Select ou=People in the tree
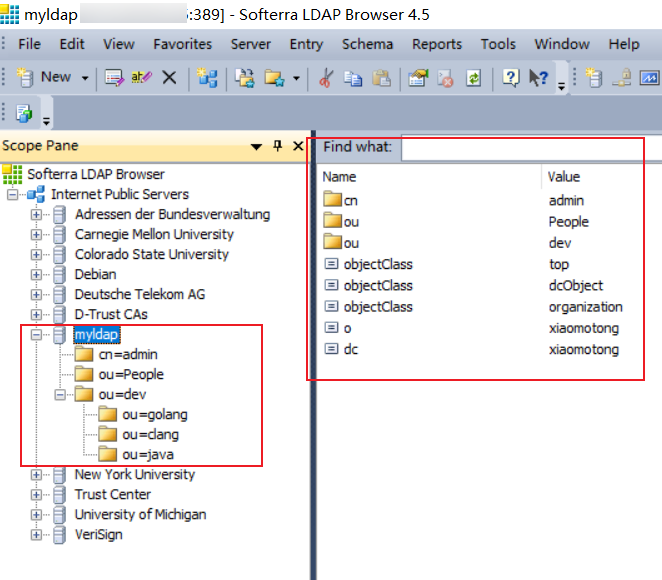This screenshot has width=662, height=580. point(131,374)
